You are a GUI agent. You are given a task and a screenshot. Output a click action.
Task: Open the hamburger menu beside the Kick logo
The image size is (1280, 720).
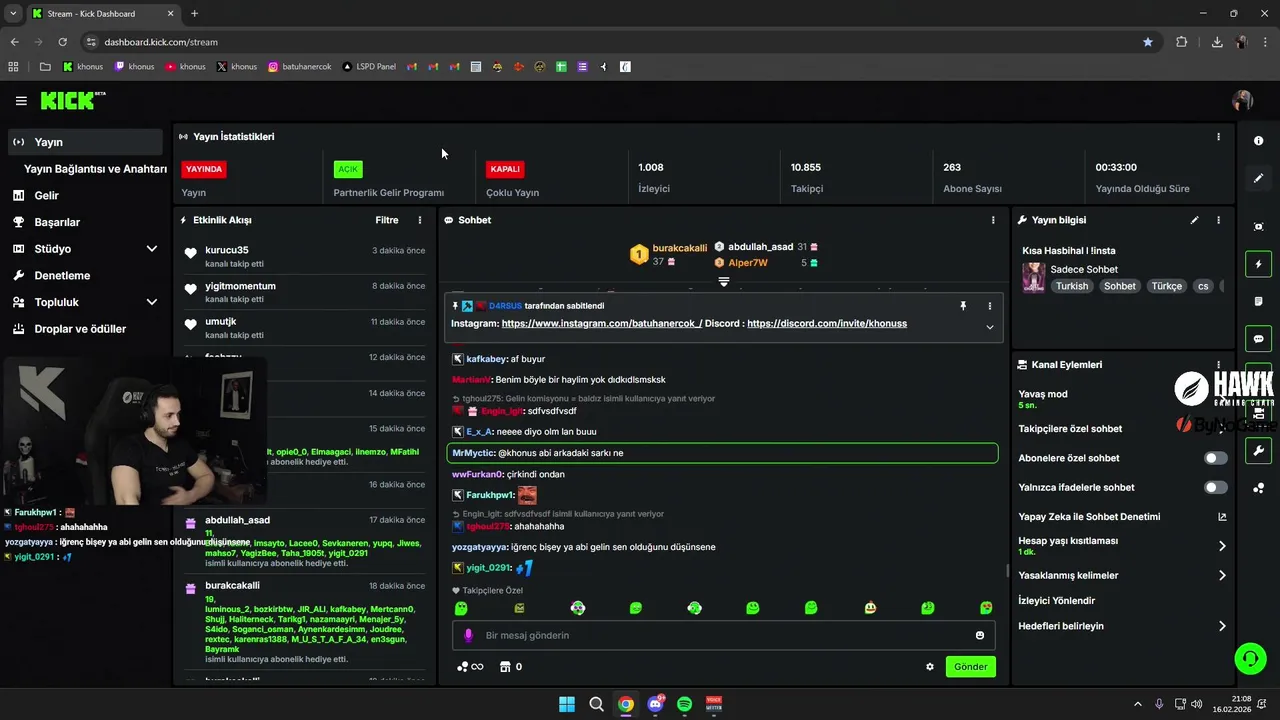click(21, 101)
